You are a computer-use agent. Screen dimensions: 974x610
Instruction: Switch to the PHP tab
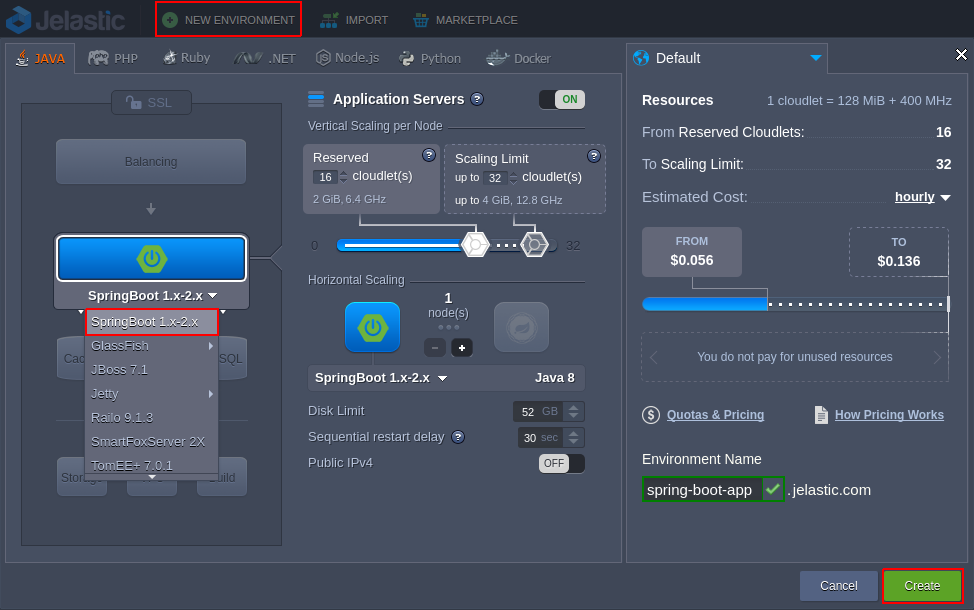click(113, 58)
